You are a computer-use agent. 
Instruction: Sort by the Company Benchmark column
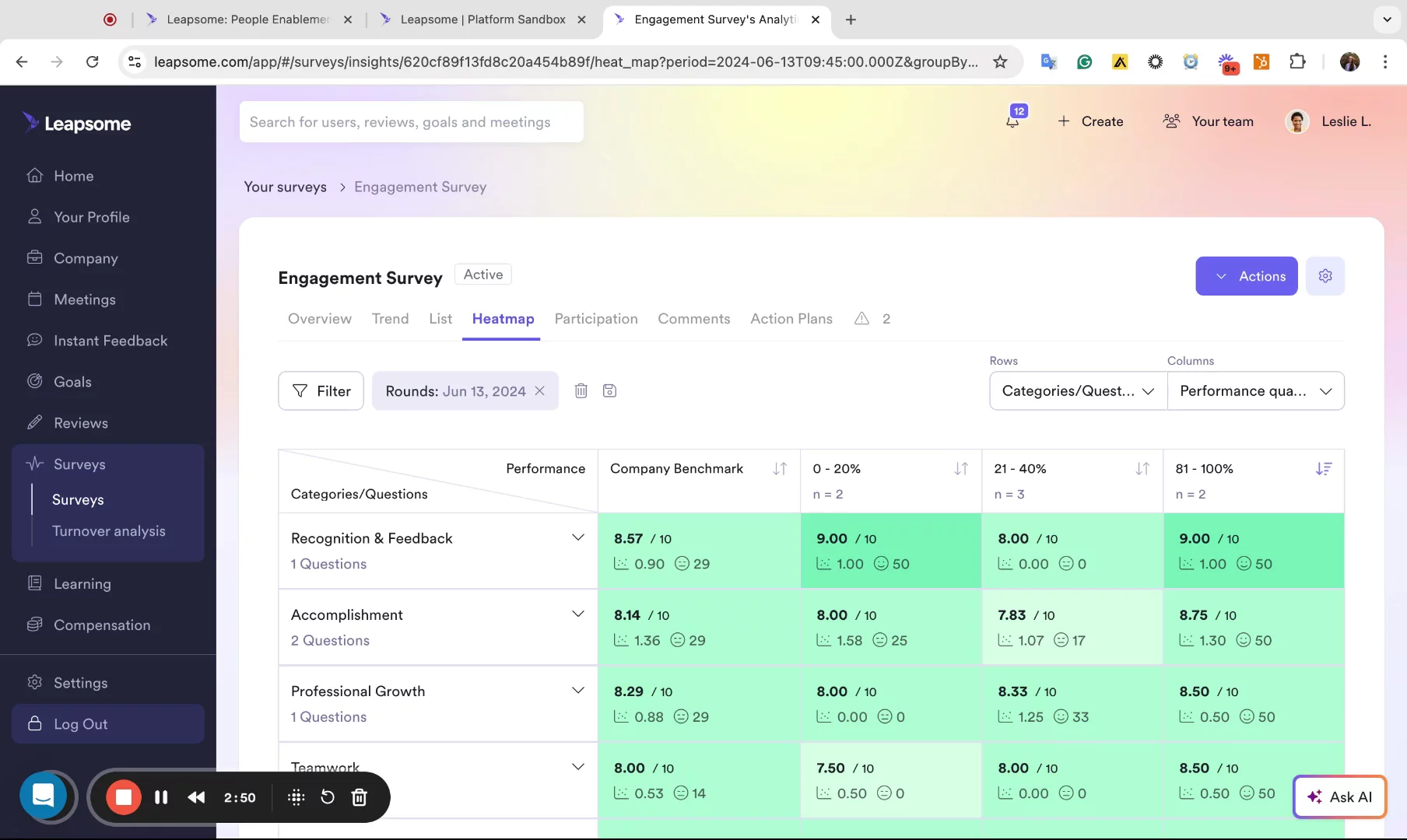coord(780,469)
